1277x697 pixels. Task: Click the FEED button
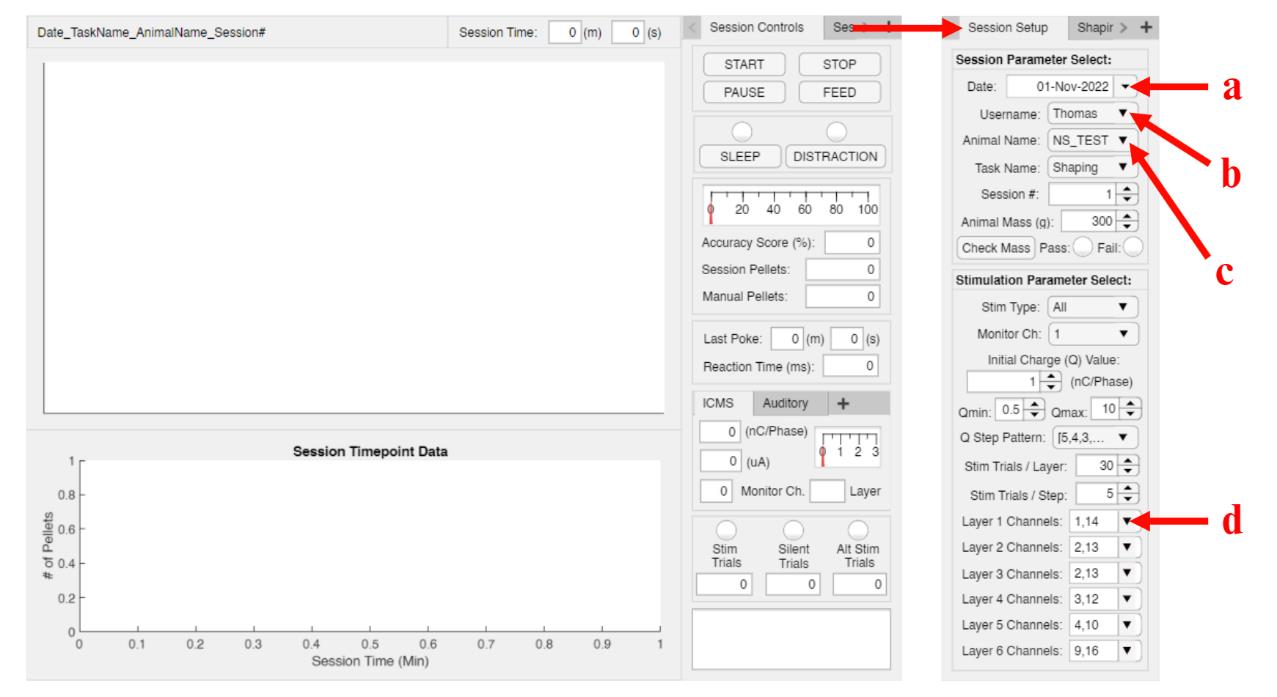tap(840, 91)
